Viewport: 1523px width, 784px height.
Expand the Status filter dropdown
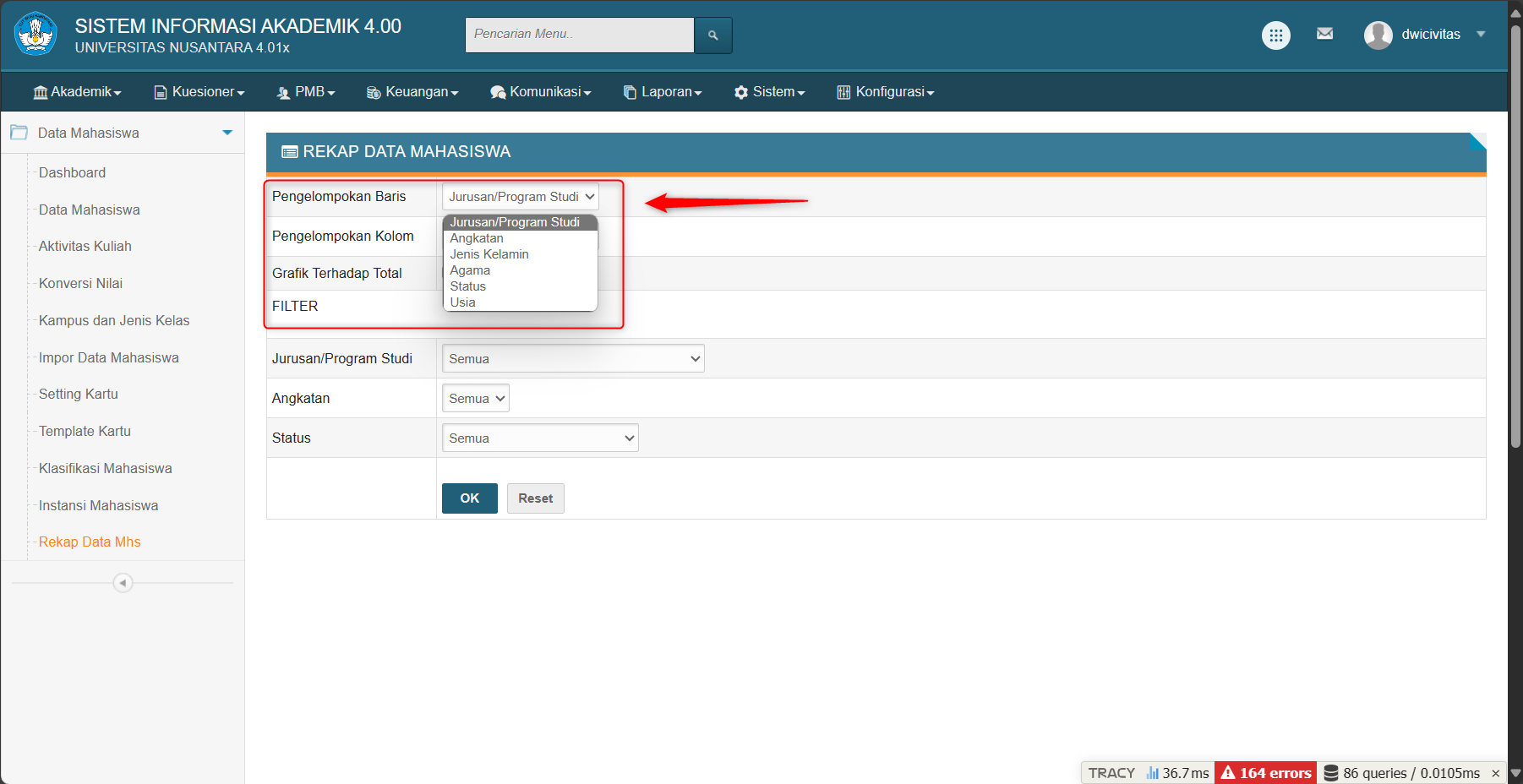[539, 438]
